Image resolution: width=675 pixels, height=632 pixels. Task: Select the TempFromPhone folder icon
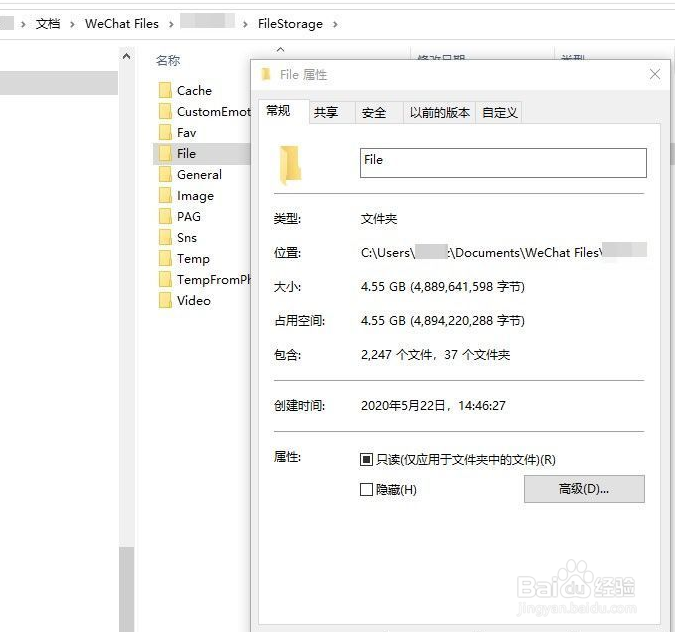pyautogui.click(x=165, y=279)
